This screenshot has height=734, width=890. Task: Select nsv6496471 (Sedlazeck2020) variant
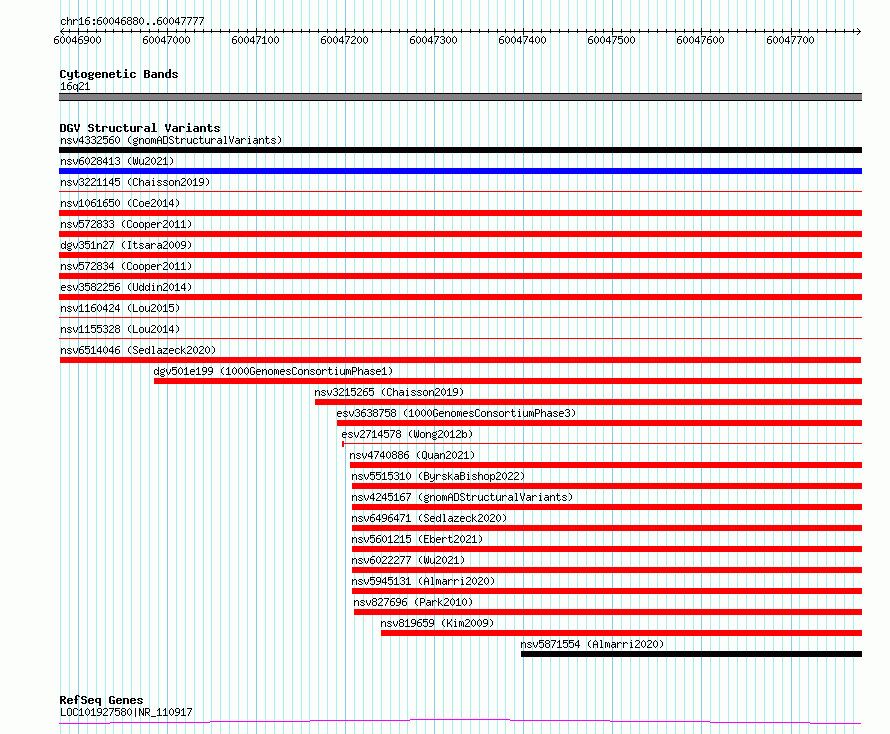429,518
